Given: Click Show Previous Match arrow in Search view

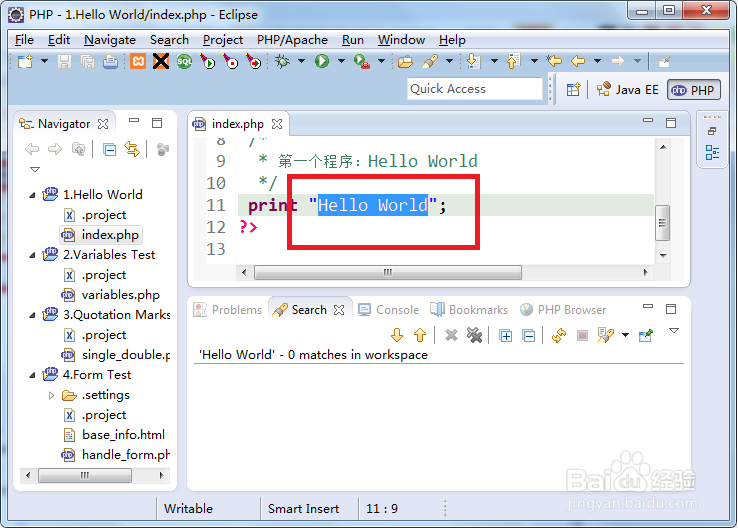Looking at the screenshot, I should click(x=420, y=335).
